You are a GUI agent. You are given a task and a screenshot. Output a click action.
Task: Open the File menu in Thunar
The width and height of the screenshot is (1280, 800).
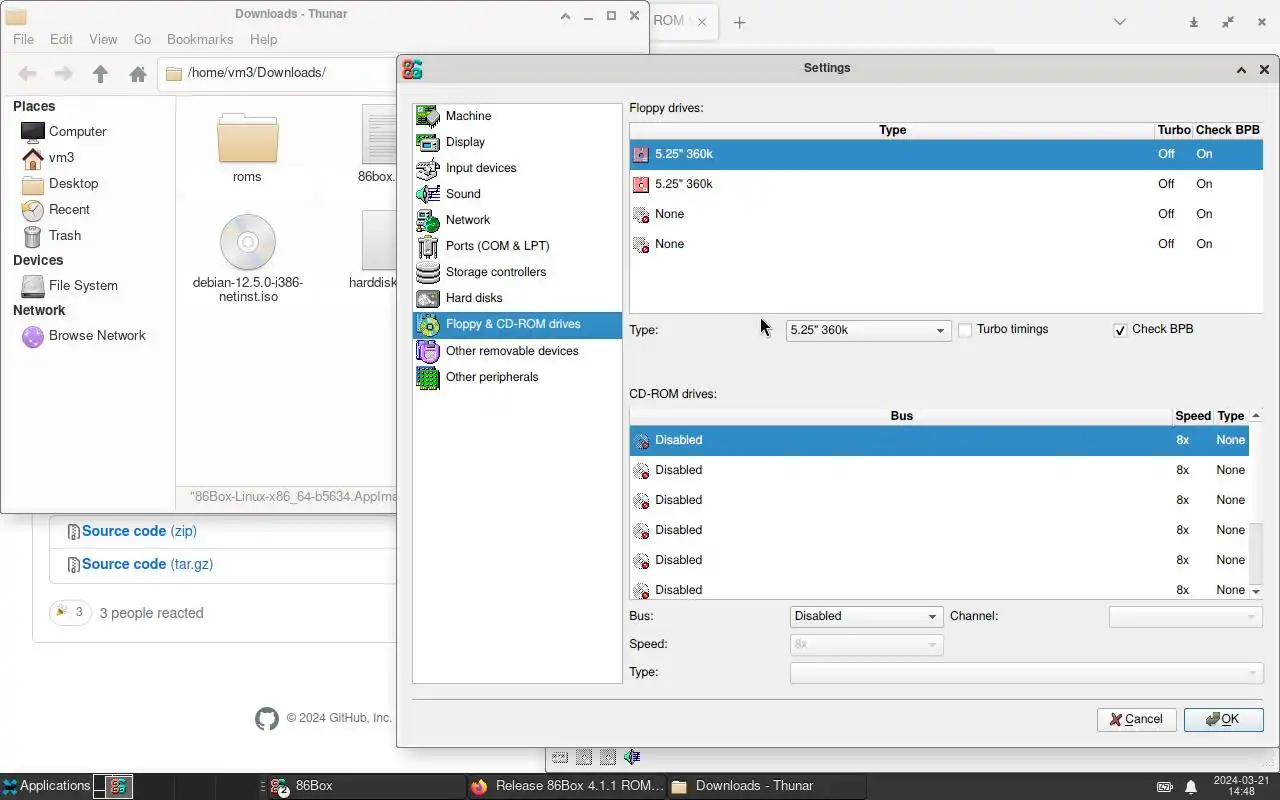pyautogui.click(x=23, y=39)
